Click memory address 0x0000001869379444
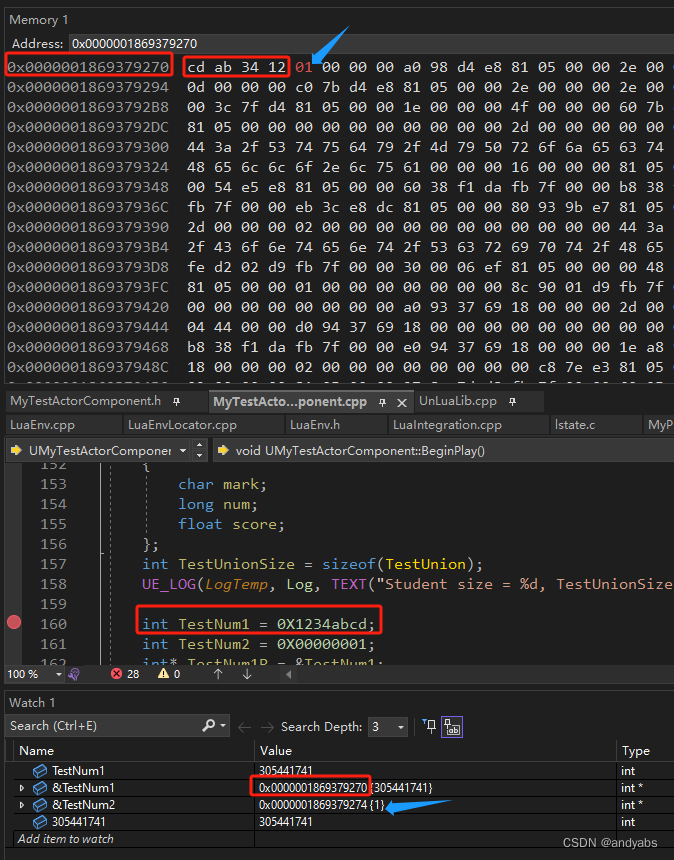The image size is (674, 860). pos(88,327)
